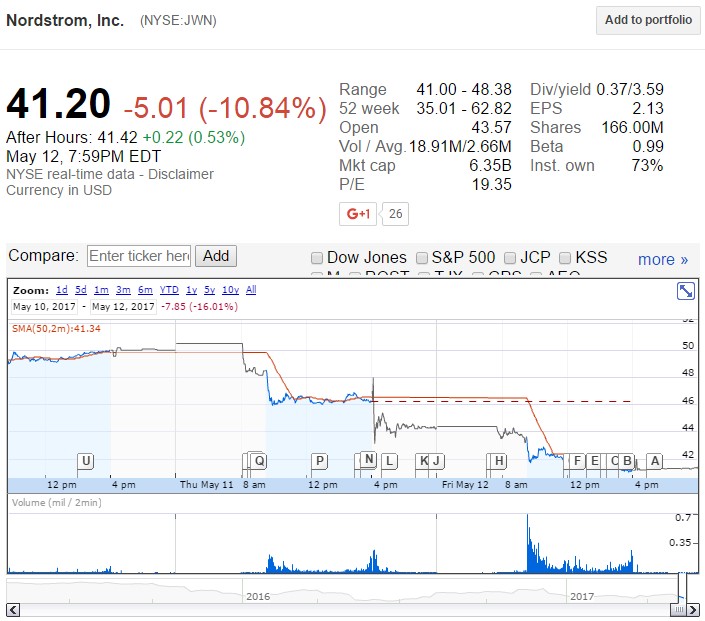Click the +1 count bubble 26
705x621 pixels.
coord(395,214)
